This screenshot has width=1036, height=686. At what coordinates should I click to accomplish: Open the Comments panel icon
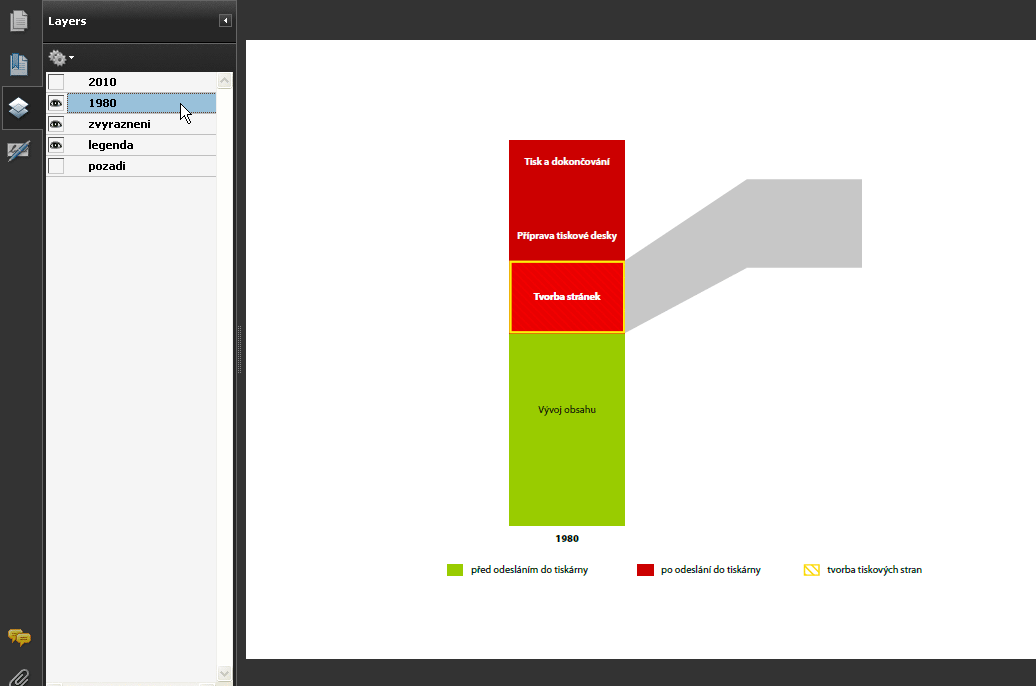coord(19,637)
